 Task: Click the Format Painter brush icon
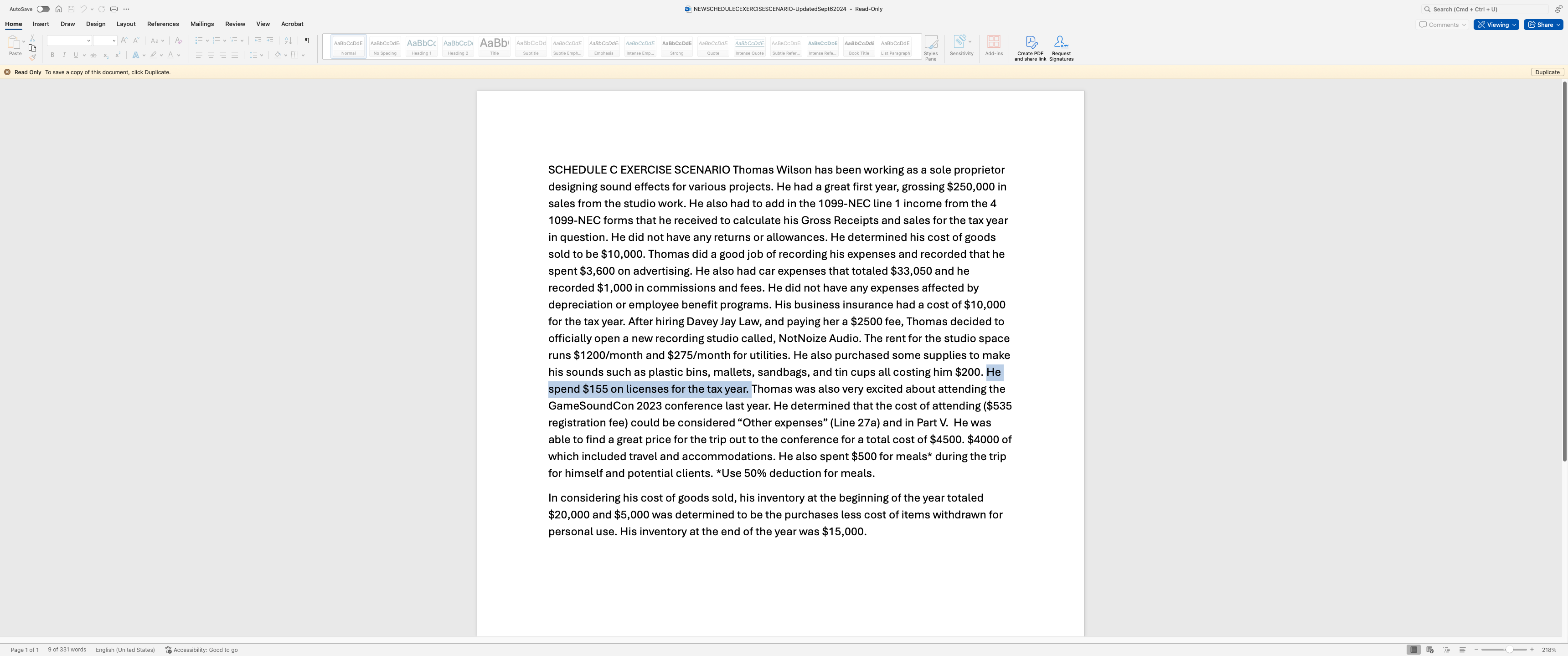point(32,58)
